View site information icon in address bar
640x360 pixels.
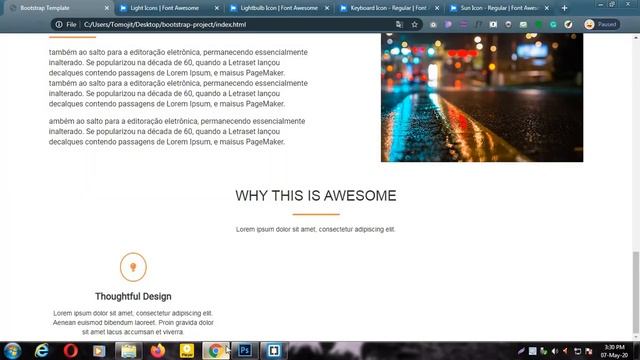(59, 24)
